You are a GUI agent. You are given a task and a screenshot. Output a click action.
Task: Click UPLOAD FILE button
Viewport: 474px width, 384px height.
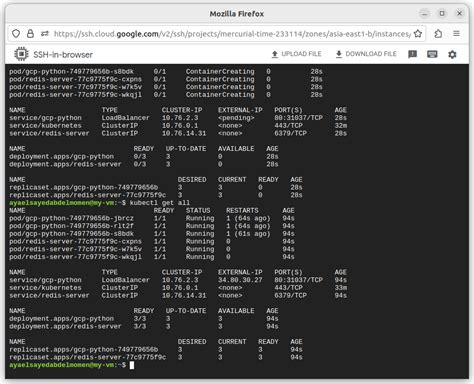pos(296,54)
